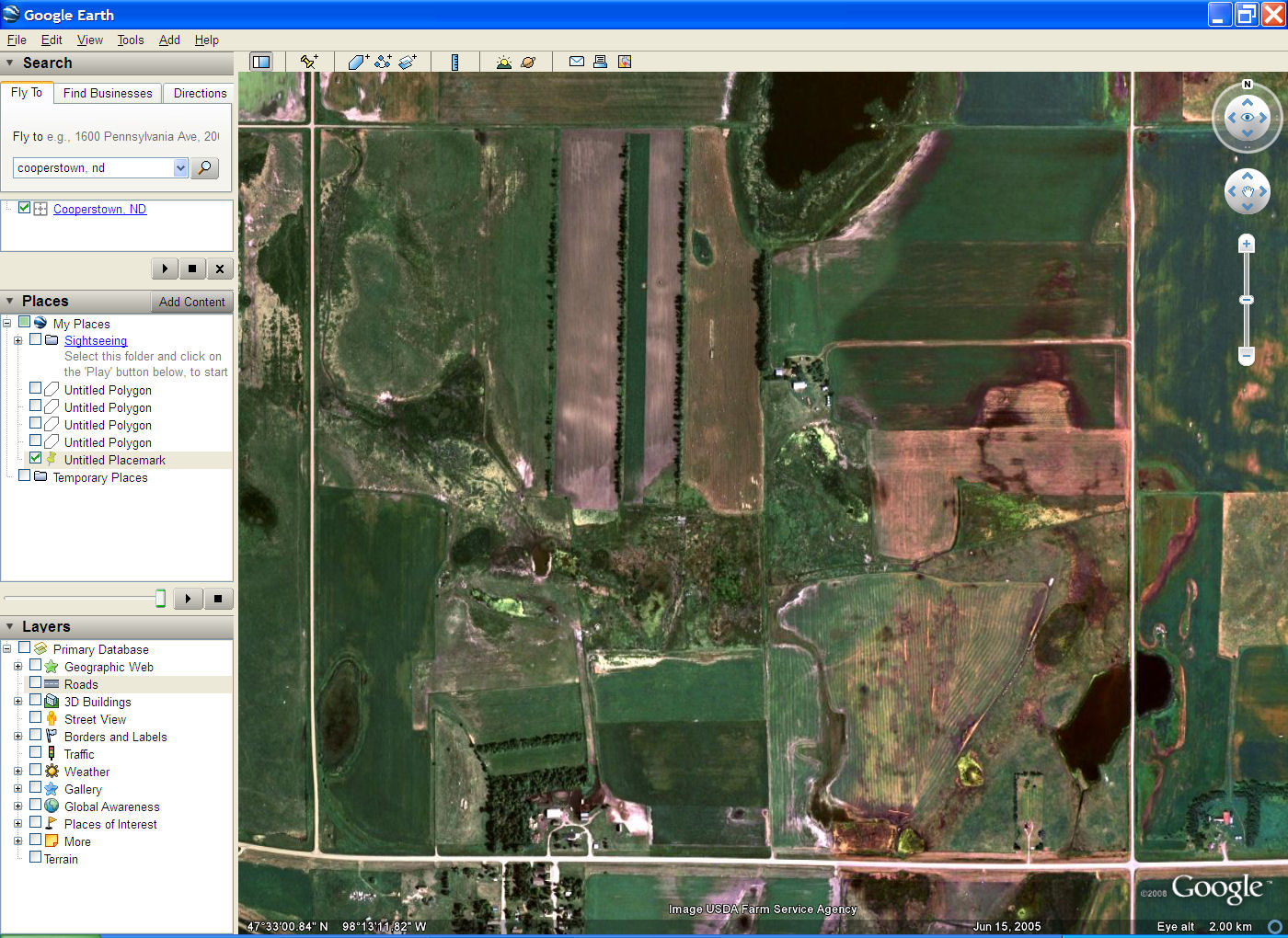The image size is (1288, 938).
Task: Expand the Geographic Web layer node
Action: coord(17,666)
